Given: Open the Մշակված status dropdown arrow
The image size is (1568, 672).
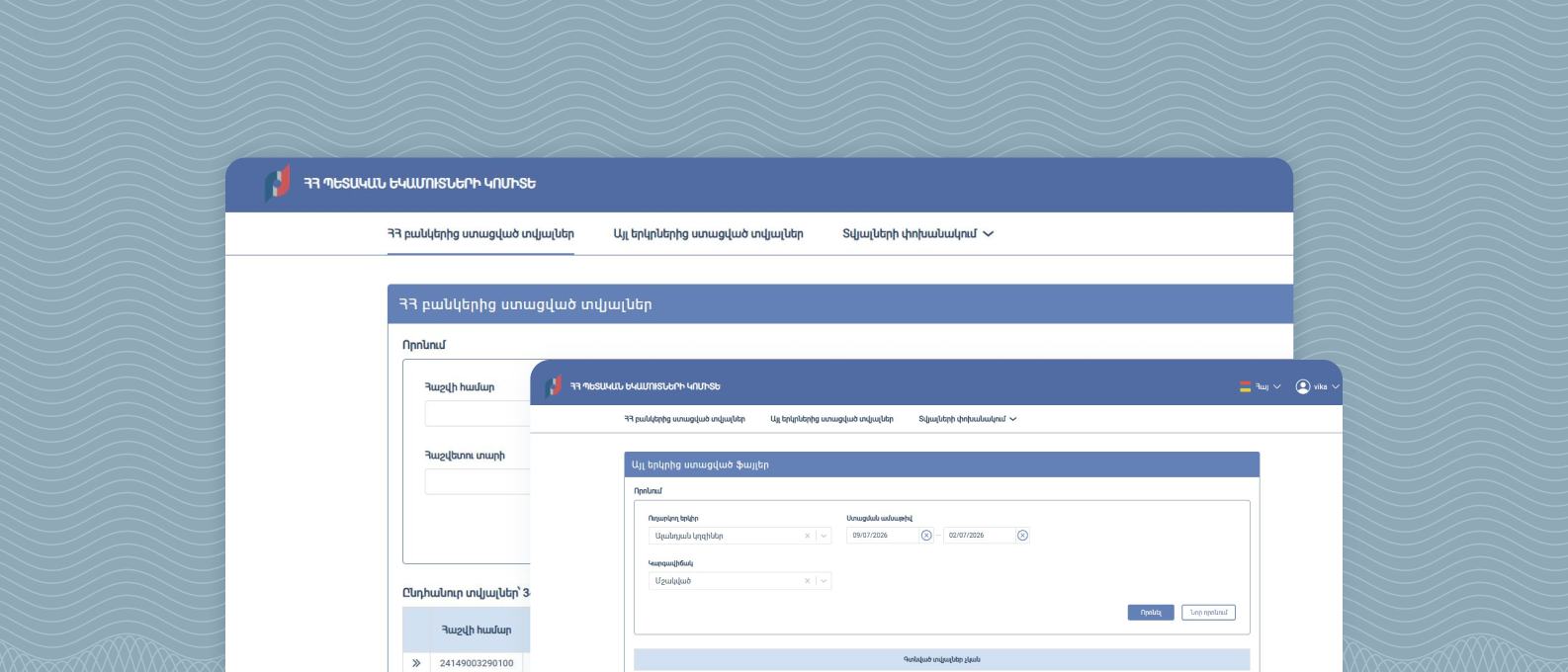Looking at the screenshot, I should (x=824, y=581).
